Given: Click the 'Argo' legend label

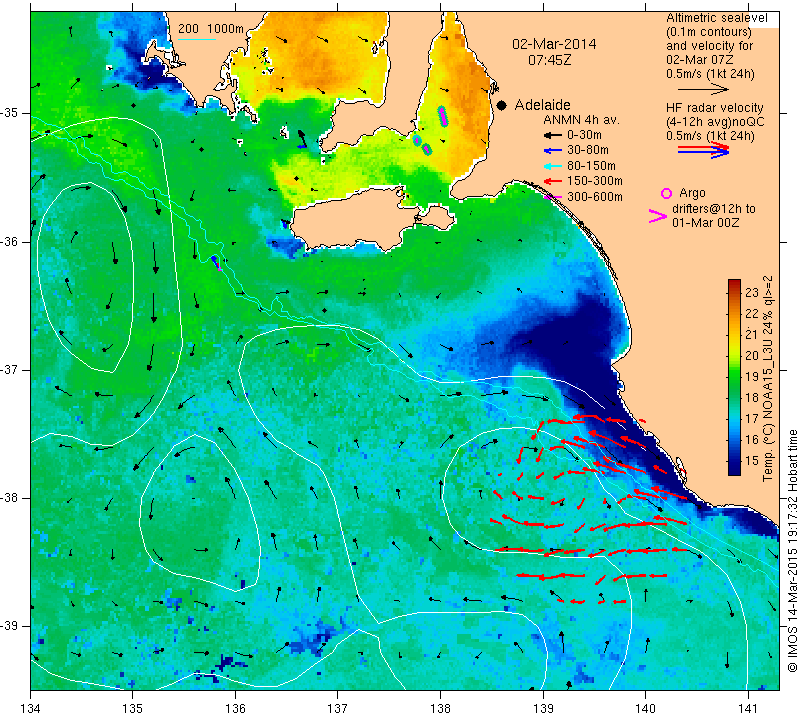Looking at the screenshot, I should click(x=692, y=193).
